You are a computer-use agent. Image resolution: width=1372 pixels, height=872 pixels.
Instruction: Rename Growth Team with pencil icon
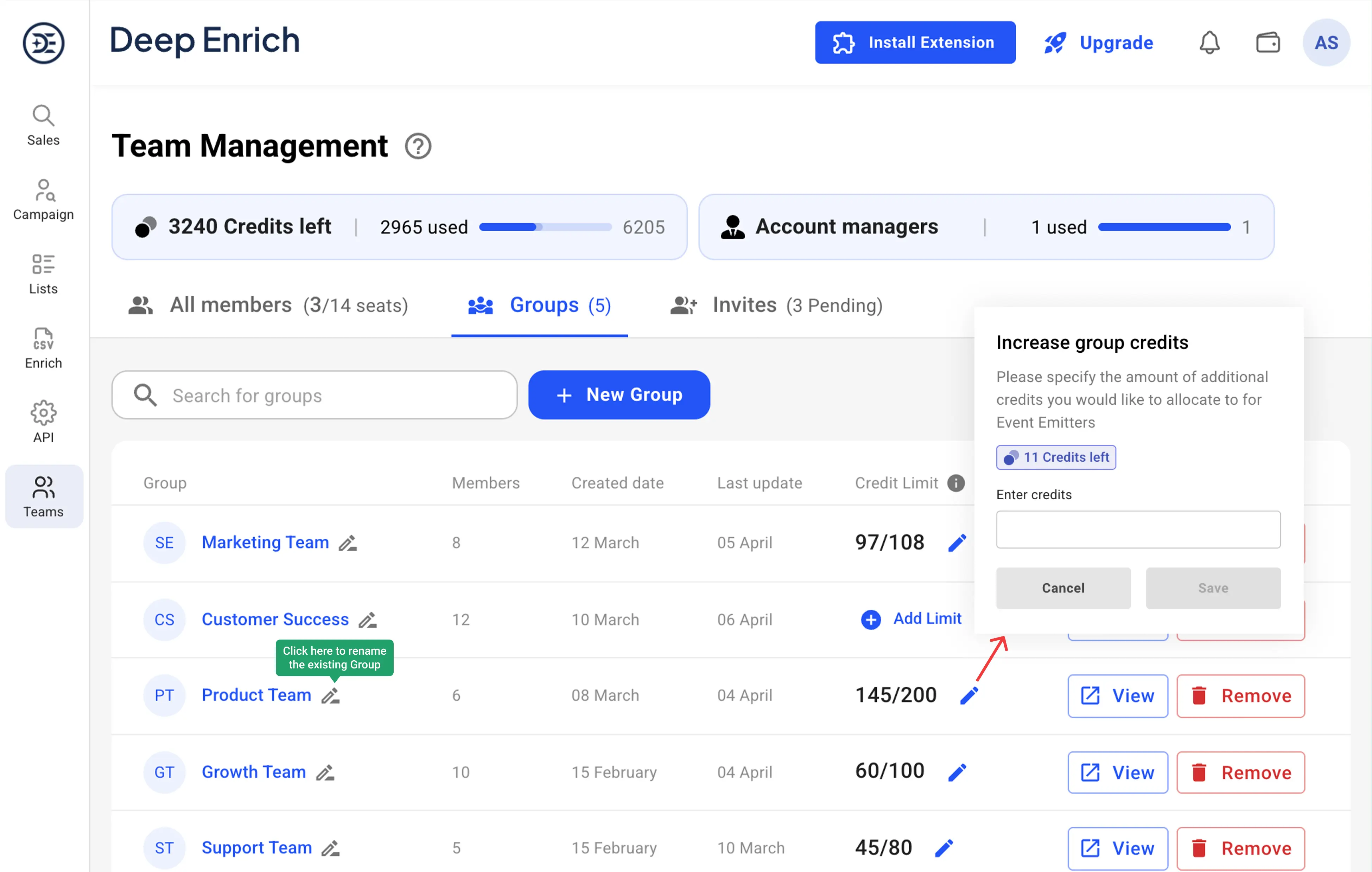tap(325, 772)
